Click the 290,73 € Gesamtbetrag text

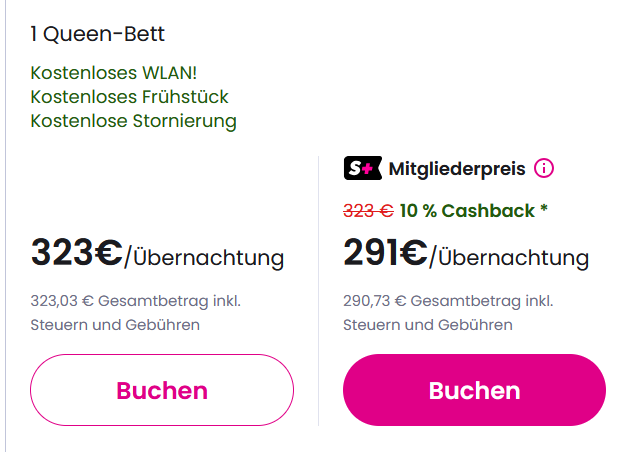(448, 300)
